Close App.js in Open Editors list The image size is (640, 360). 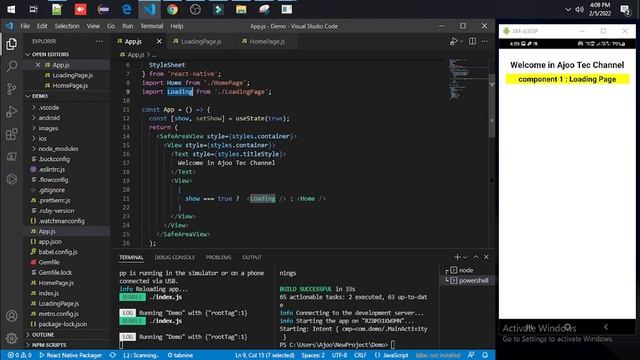(38, 65)
